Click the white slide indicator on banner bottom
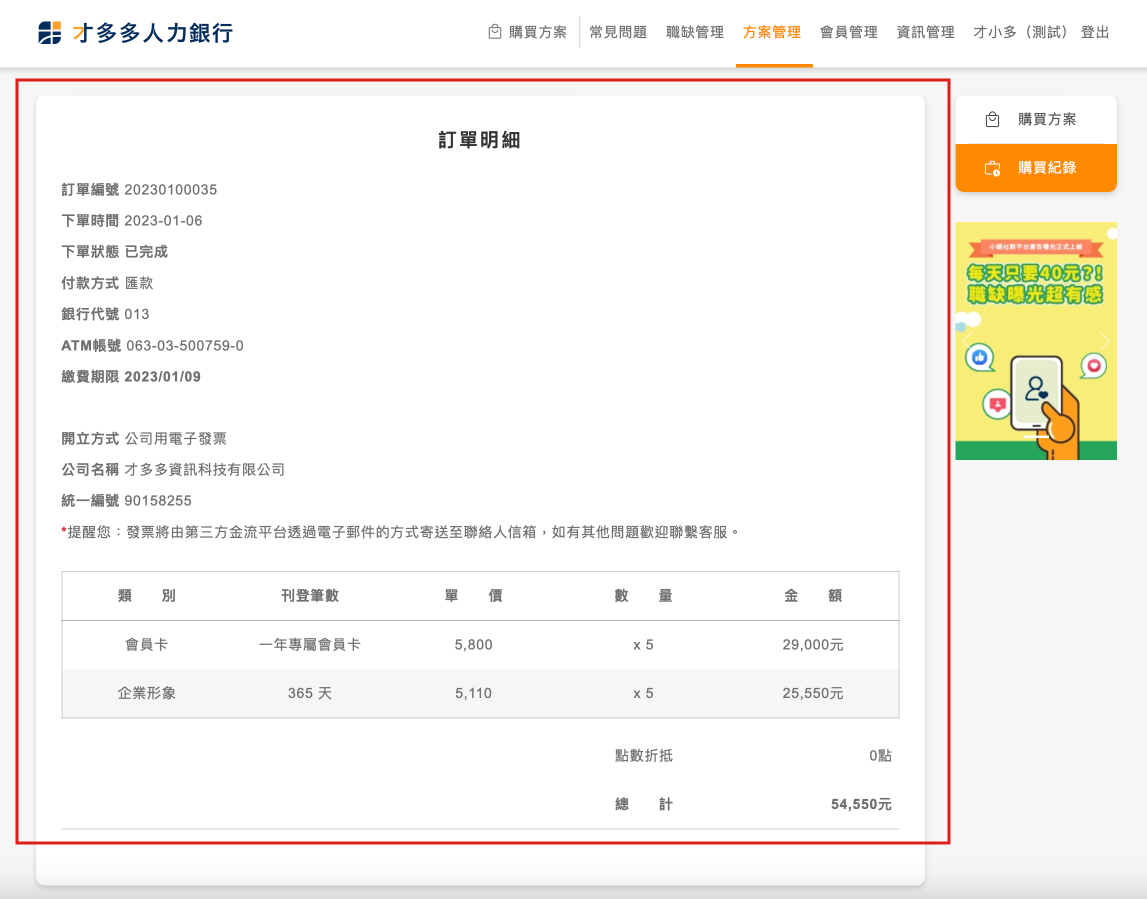The height and width of the screenshot is (899, 1147). [1036, 436]
